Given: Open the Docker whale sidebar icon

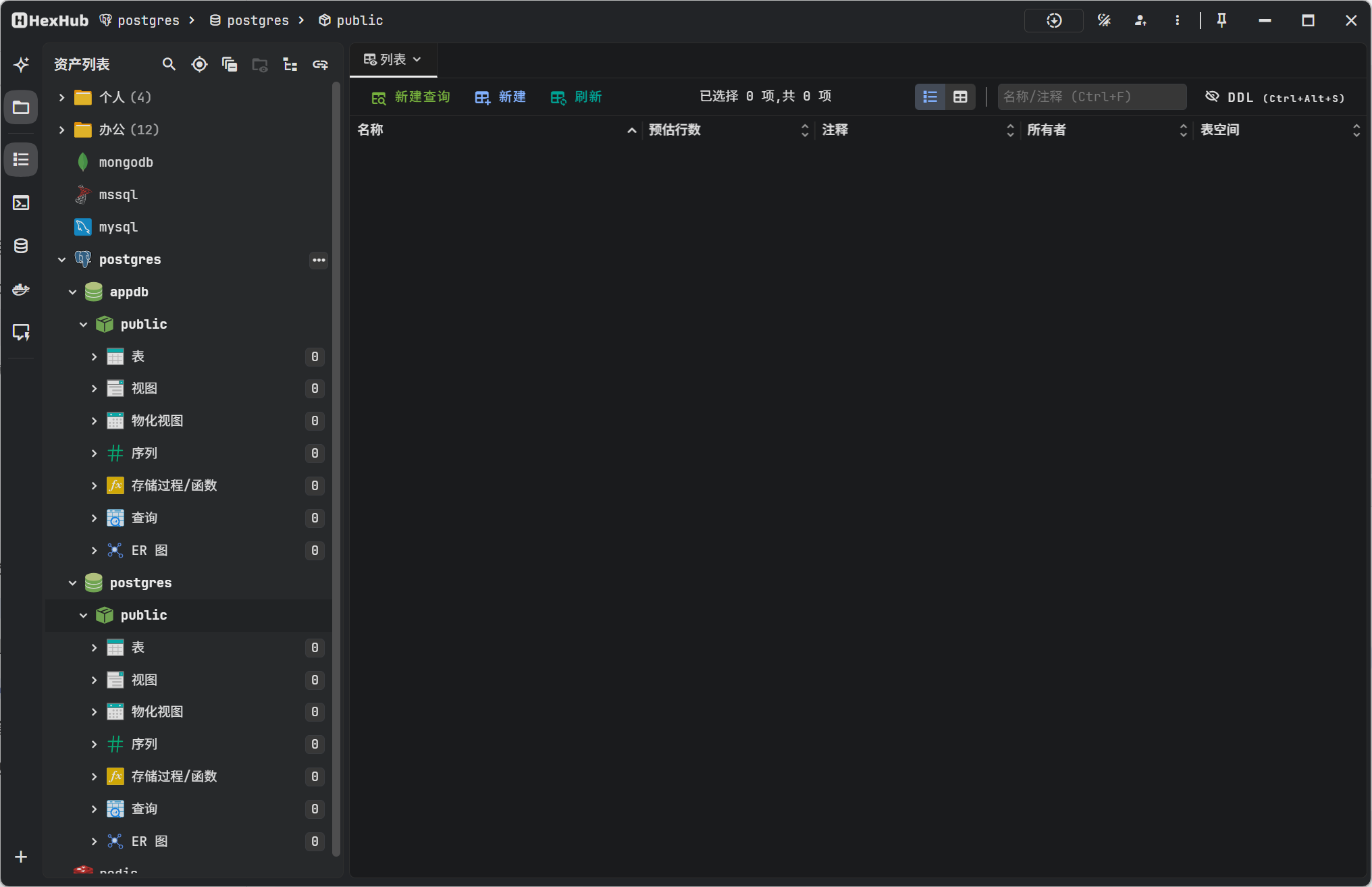Looking at the screenshot, I should (21, 290).
